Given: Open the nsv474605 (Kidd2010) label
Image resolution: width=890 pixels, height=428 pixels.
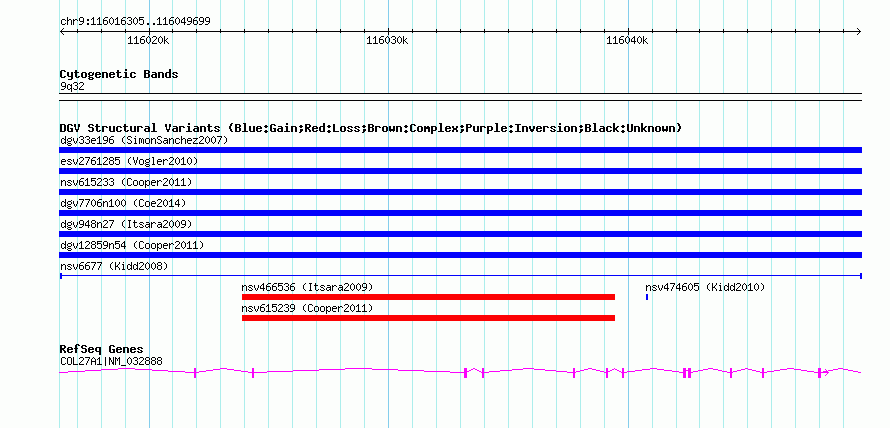Looking at the screenshot, I should click(706, 287).
